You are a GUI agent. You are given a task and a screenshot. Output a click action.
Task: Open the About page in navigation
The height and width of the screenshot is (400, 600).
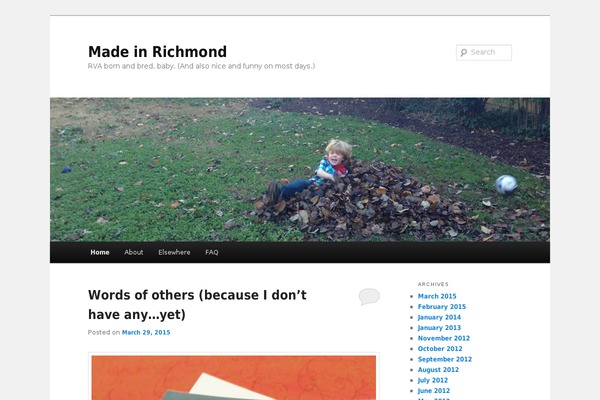click(134, 252)
